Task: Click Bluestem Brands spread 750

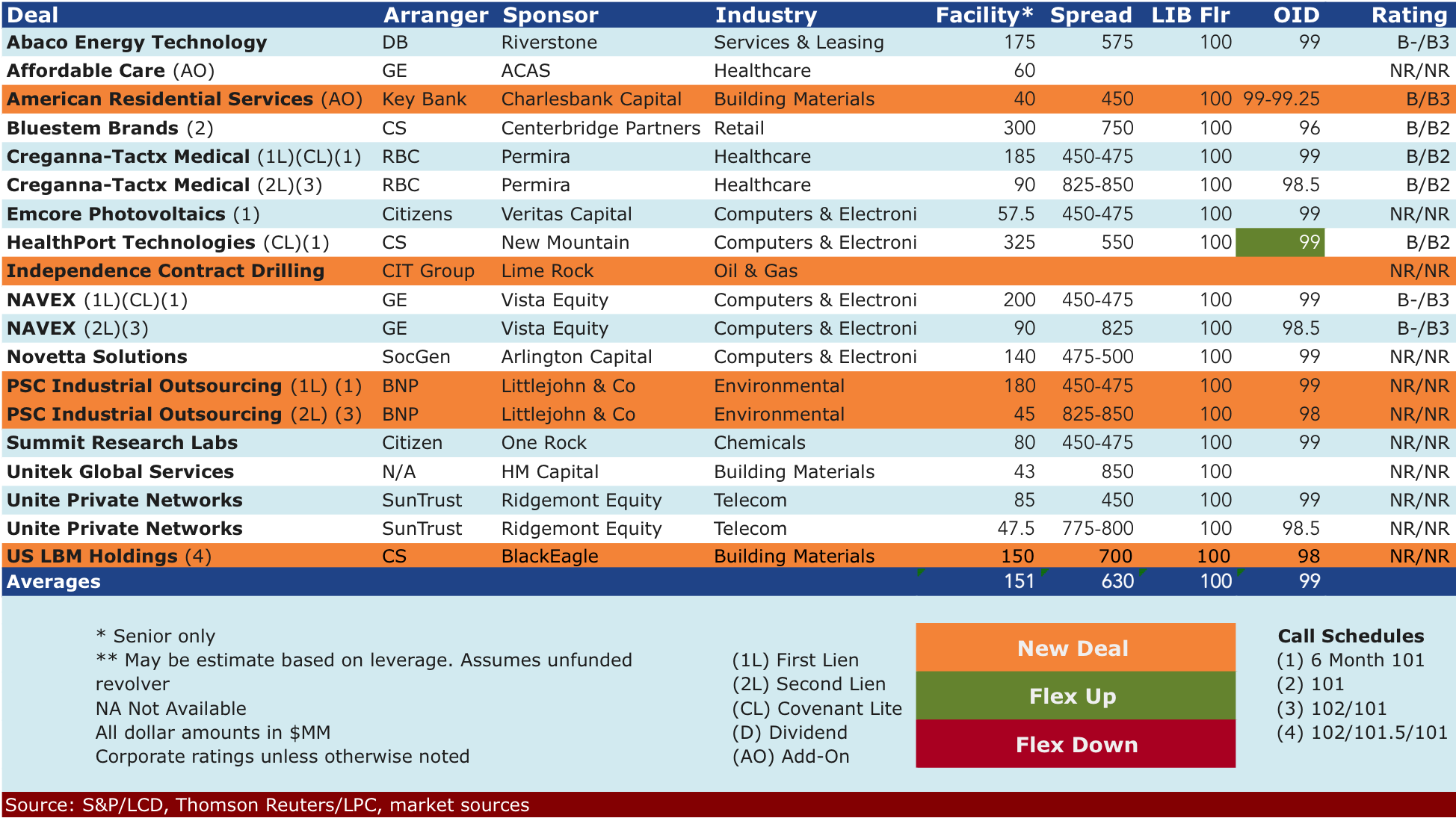Action: click(x=1117, y=128)
